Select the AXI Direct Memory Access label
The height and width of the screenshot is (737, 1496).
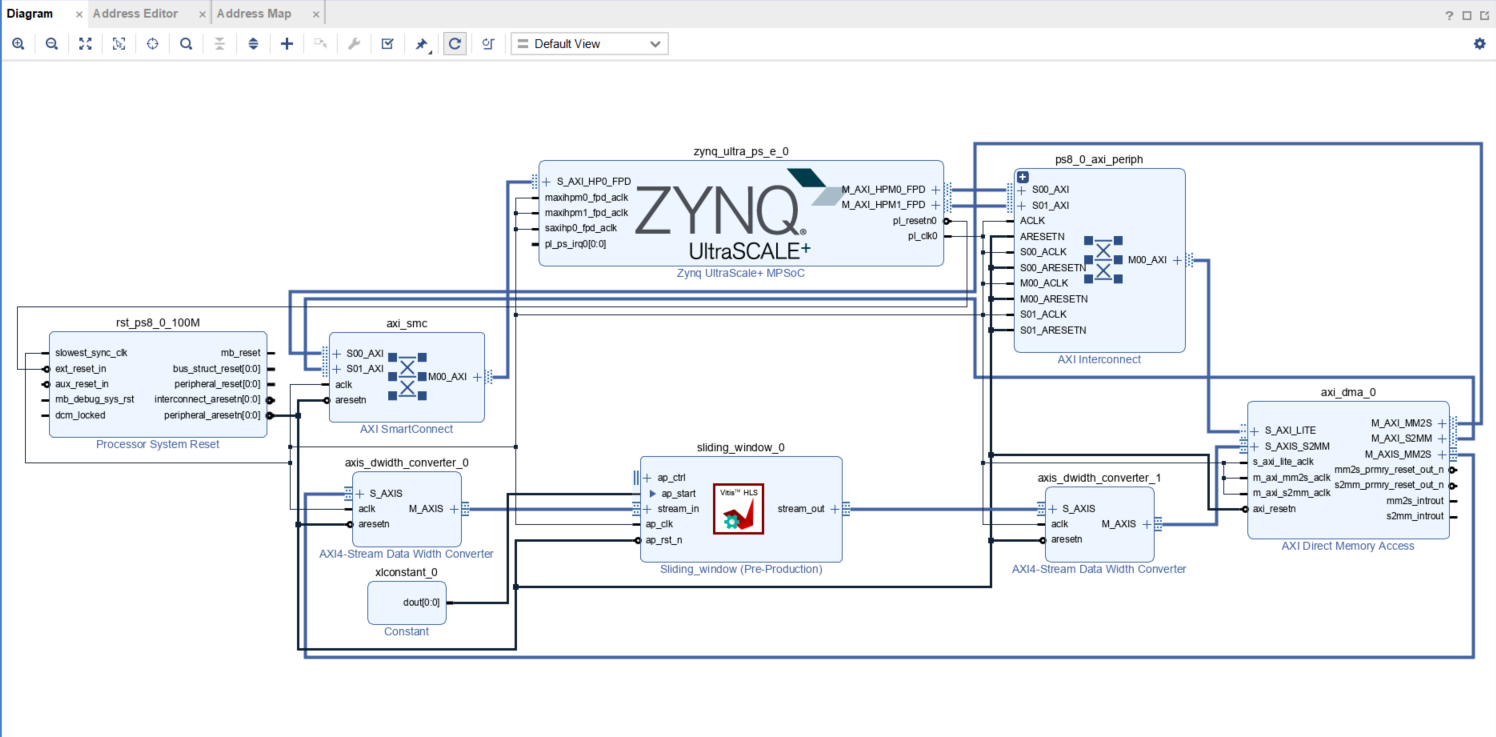1348,546
